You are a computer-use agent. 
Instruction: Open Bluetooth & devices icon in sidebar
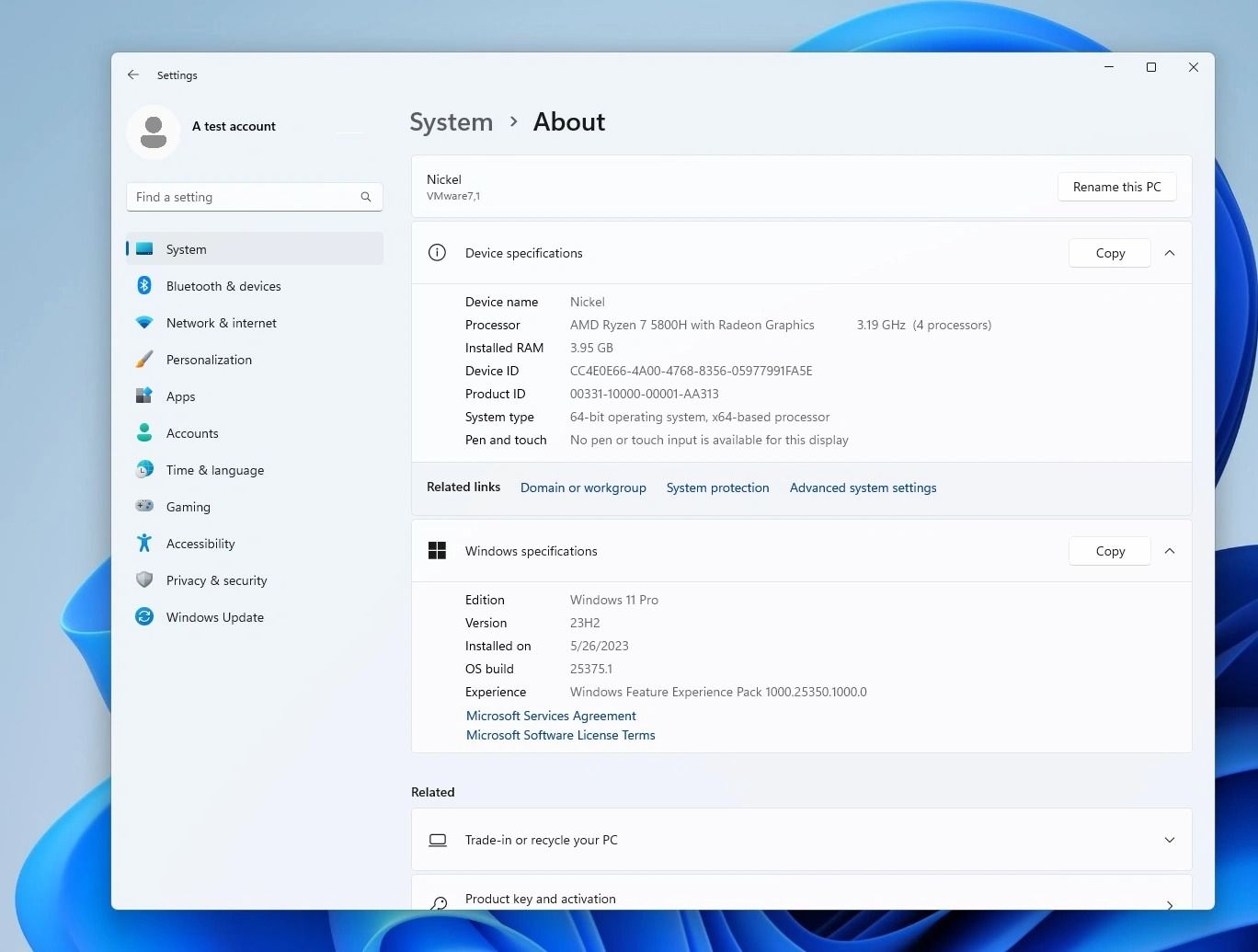pos(144,286)
